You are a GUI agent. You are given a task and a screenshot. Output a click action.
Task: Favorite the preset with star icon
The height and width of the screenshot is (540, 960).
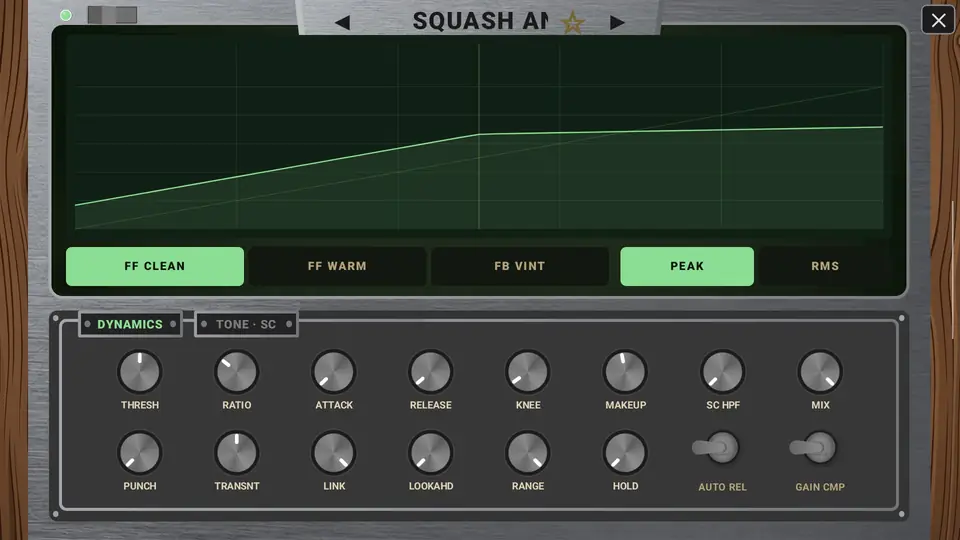573,23
